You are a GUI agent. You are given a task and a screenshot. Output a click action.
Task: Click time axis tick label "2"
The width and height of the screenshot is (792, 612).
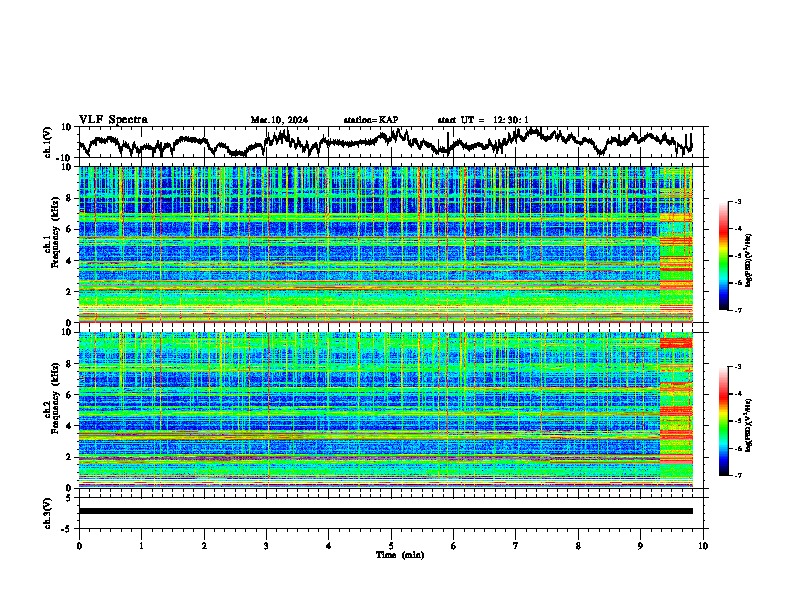204,546
